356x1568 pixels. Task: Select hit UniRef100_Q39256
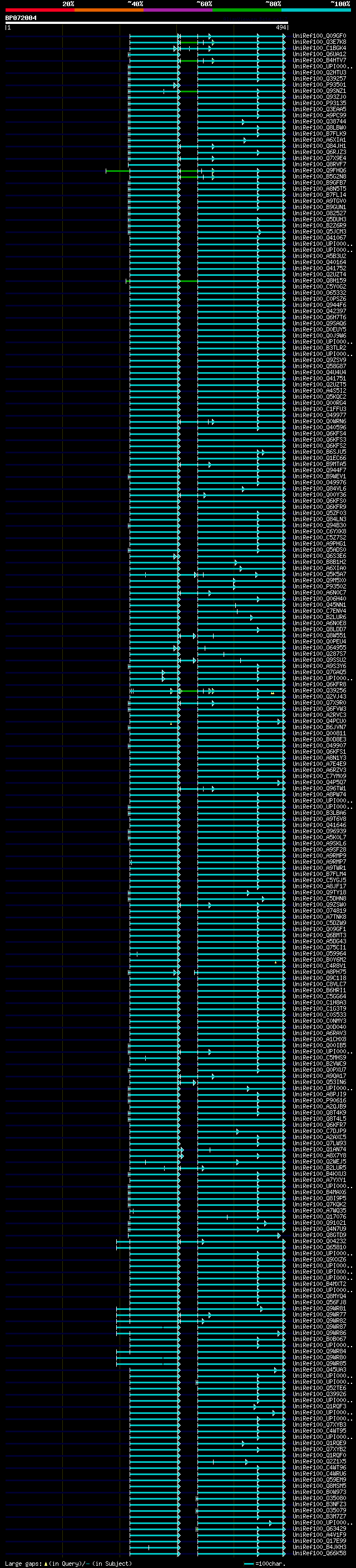pyautogui.click(x=319, y=691)
